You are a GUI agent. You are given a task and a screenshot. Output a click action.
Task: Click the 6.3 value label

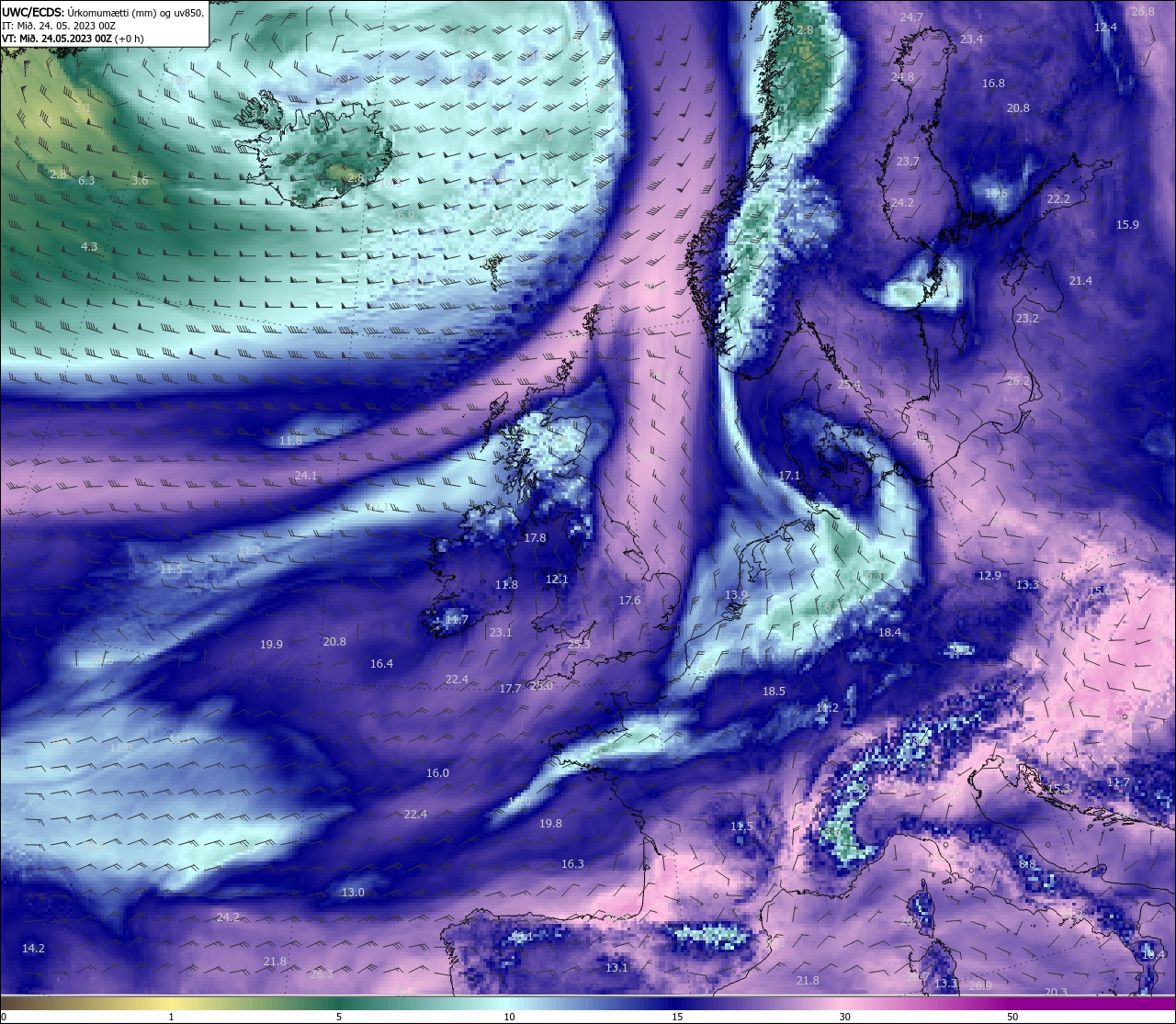coord(86,181)
